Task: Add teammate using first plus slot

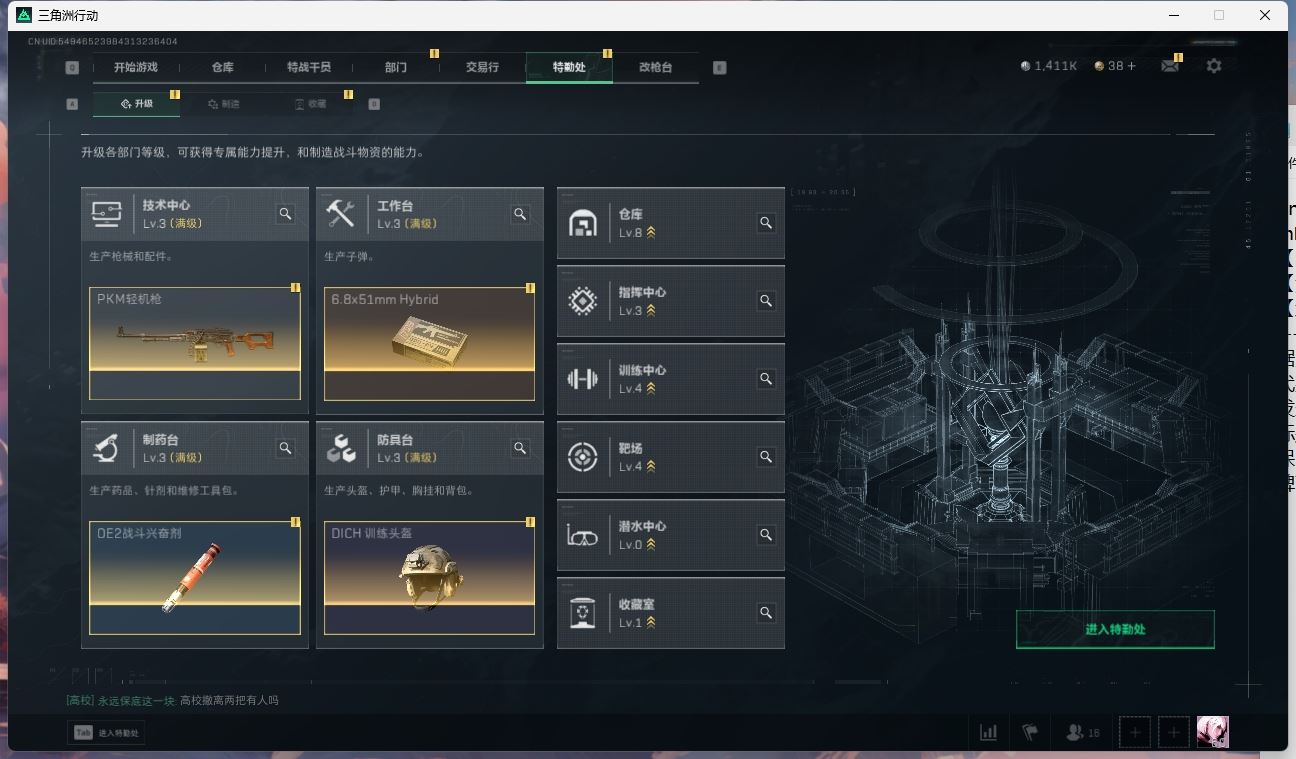Action: coord(1135,733)
